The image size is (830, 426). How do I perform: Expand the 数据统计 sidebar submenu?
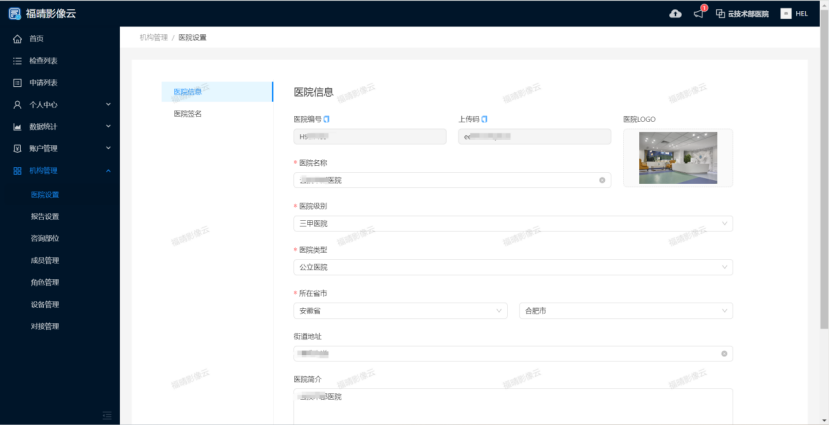pyautogui.click(x=60, y=127)
